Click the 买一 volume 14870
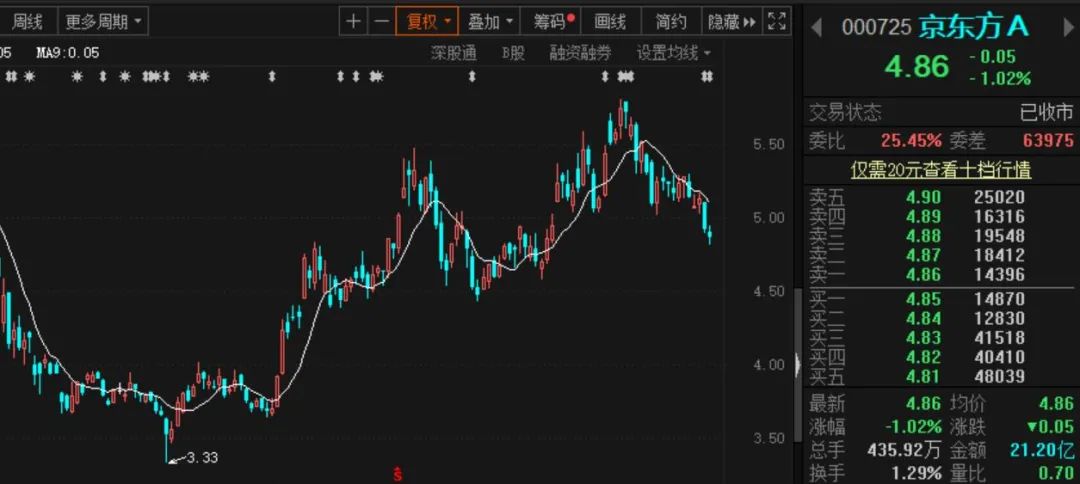Image resolution: width=1080 pixels, height=484 pixels. [999, 299]
